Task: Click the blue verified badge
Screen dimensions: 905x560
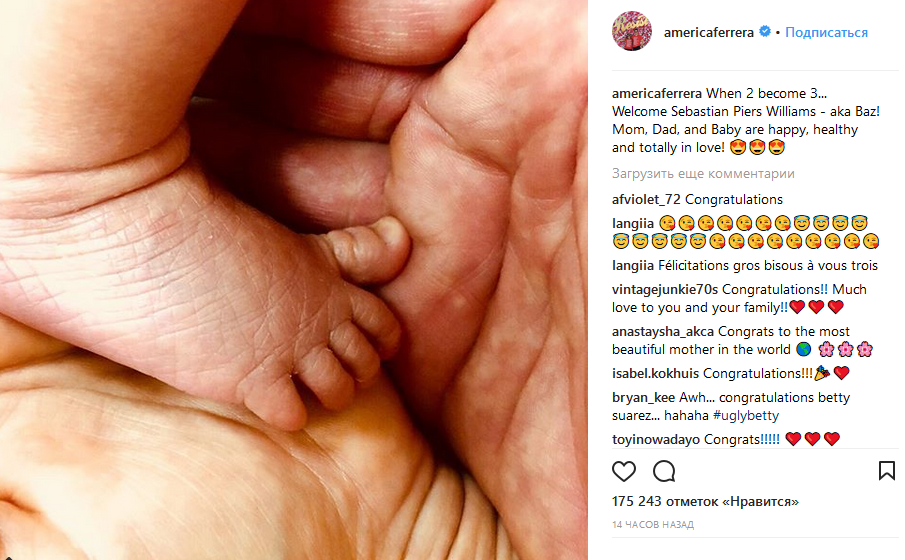Action: 765,32
